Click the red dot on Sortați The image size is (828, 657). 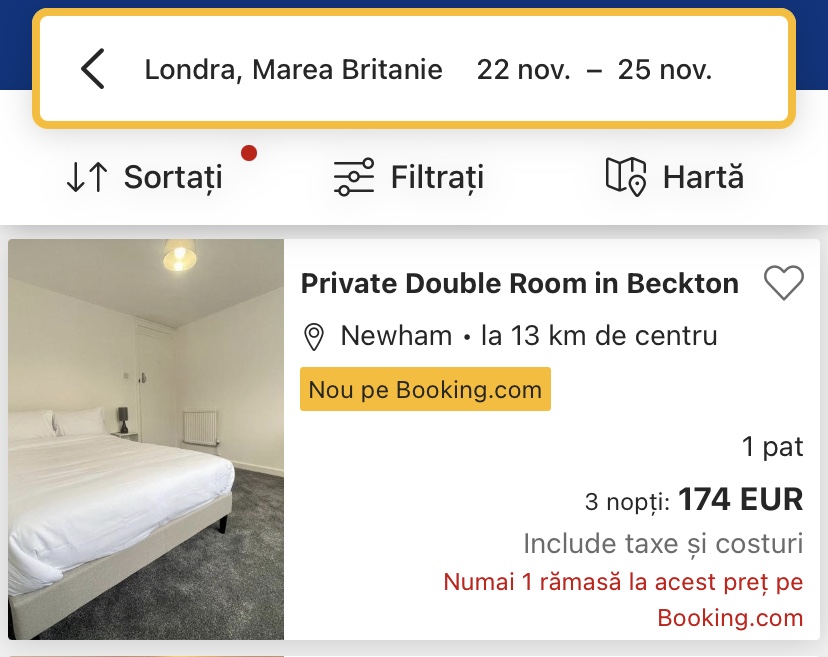[x=249, y=153]
